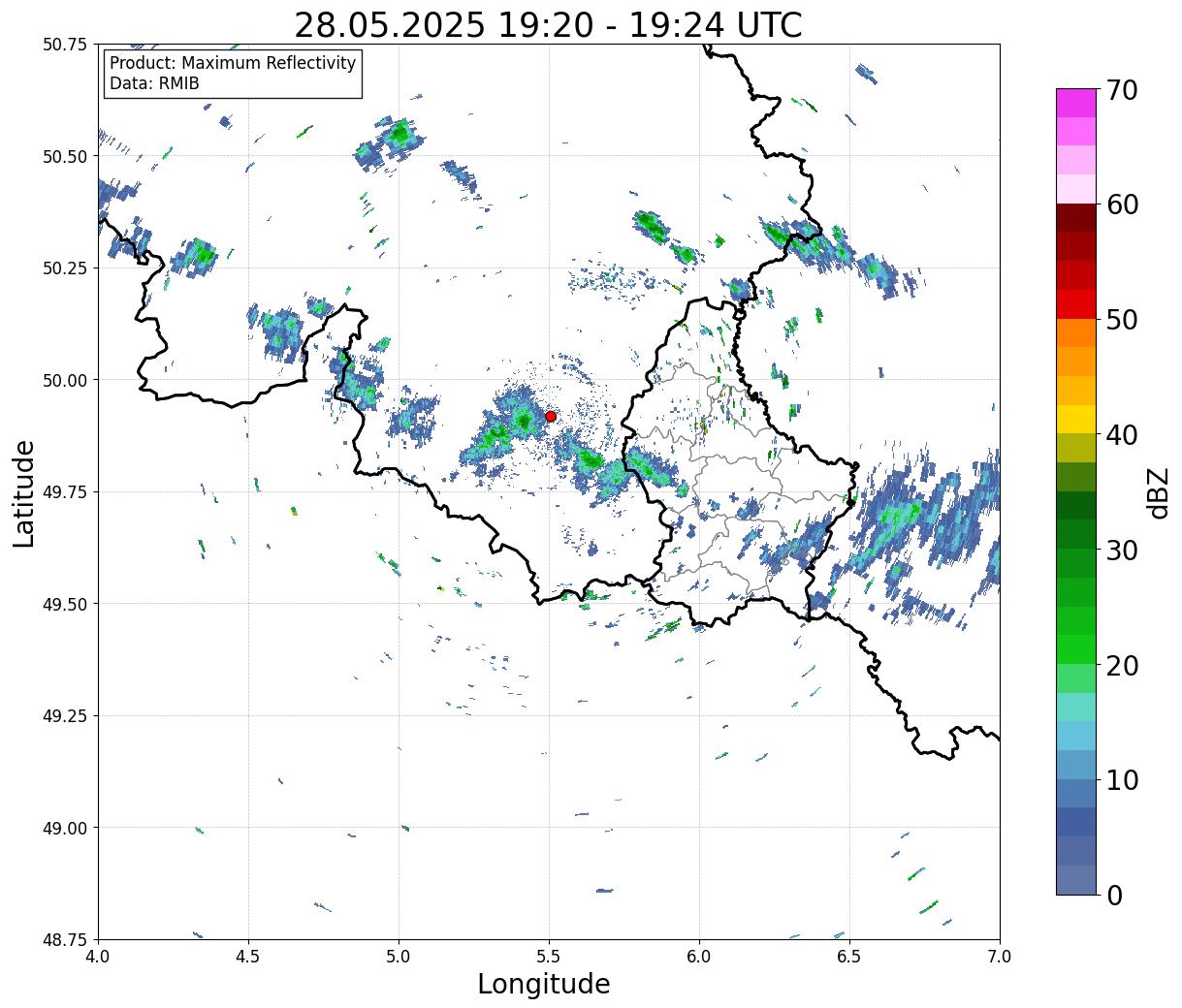Select the 'Product: Maximum Reflectivity' label

pyautogui.click(x=233, y=63)
